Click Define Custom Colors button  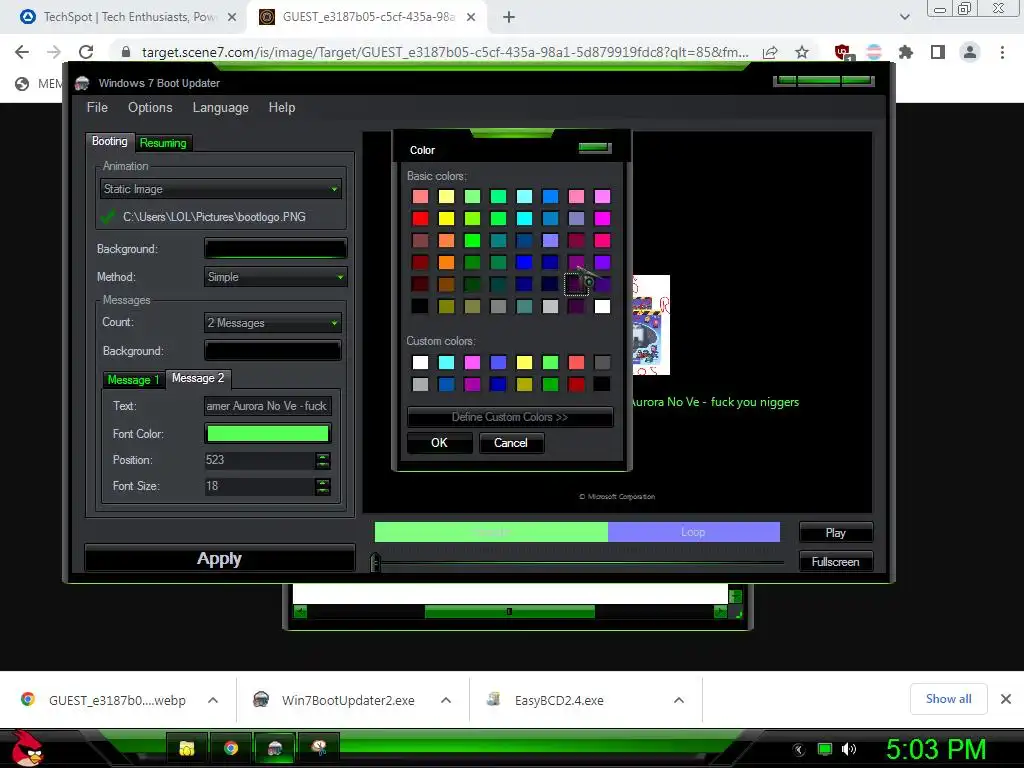510,417
